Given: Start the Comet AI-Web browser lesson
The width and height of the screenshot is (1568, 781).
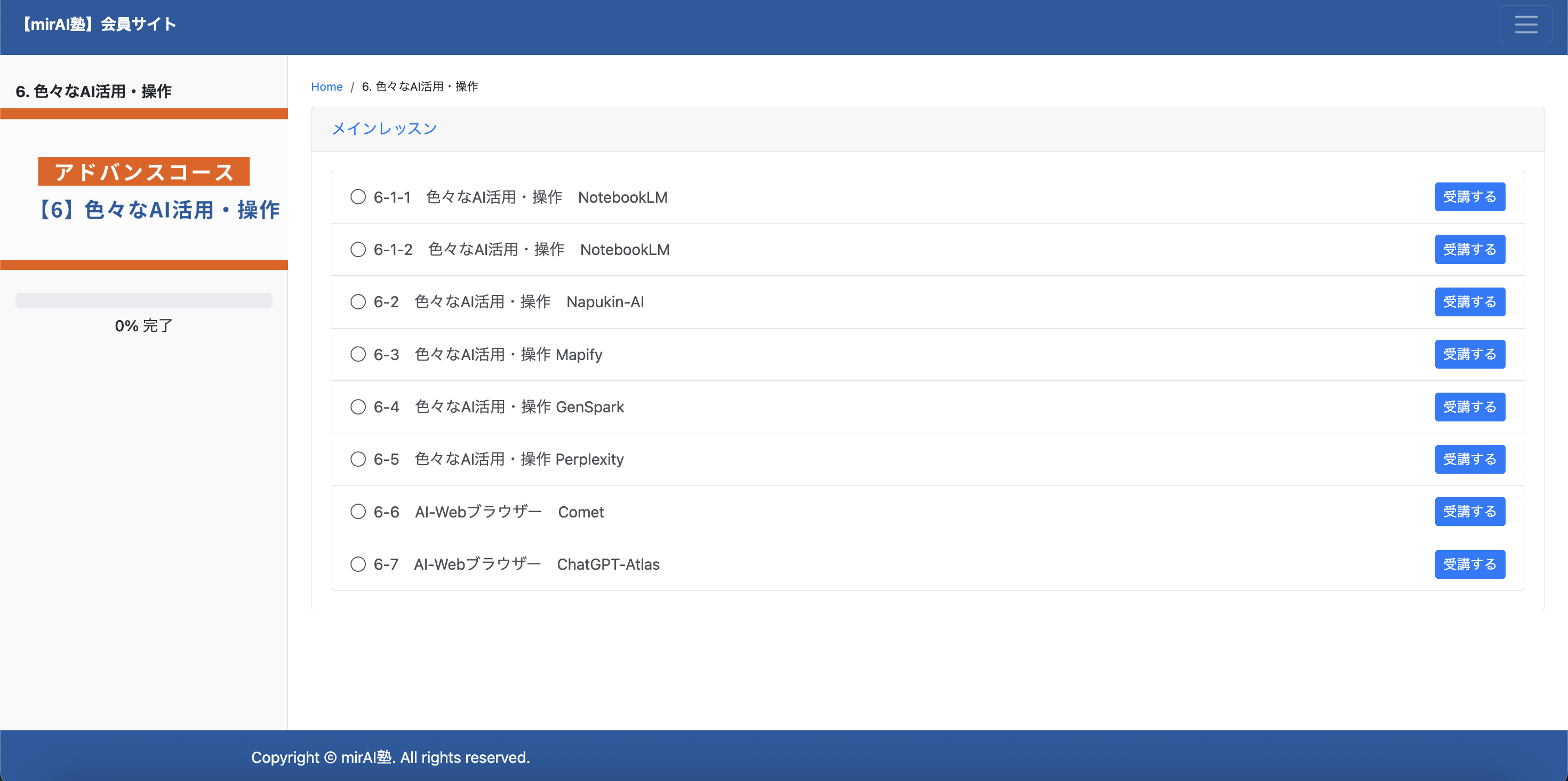Looking at the screenshot, I should coord(1469,512).
